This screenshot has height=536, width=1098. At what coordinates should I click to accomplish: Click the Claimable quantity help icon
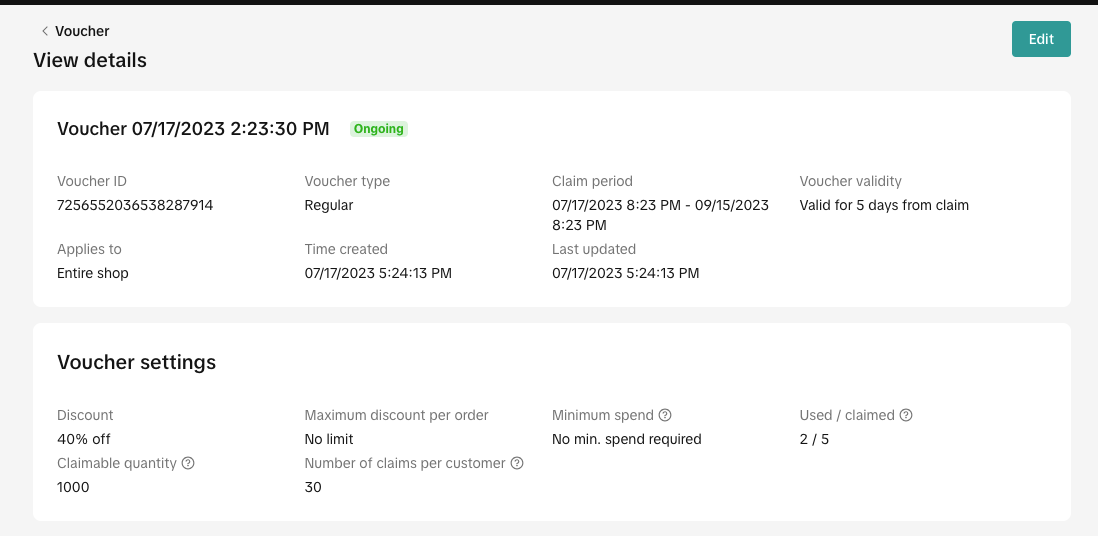click(188, 463)
